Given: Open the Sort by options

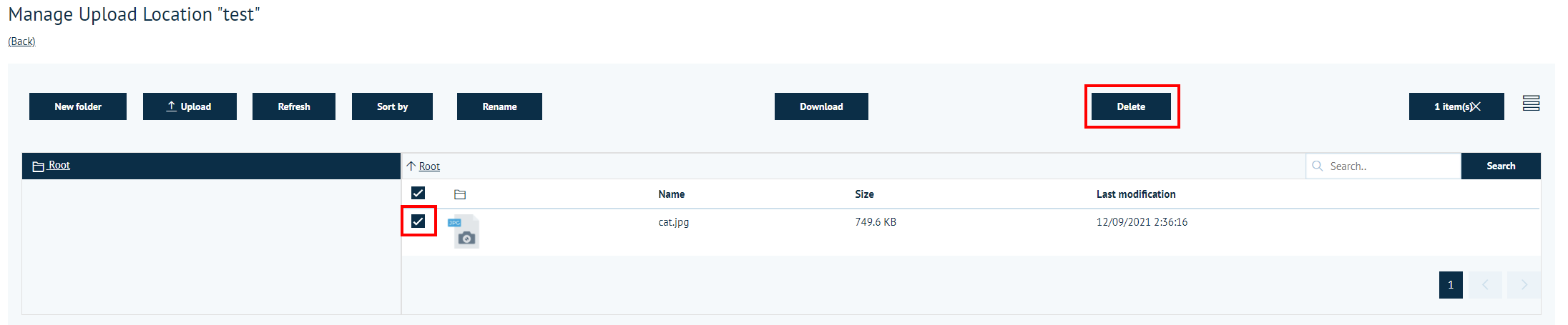Looking at the screenshot, I should [x=392, y=106].
